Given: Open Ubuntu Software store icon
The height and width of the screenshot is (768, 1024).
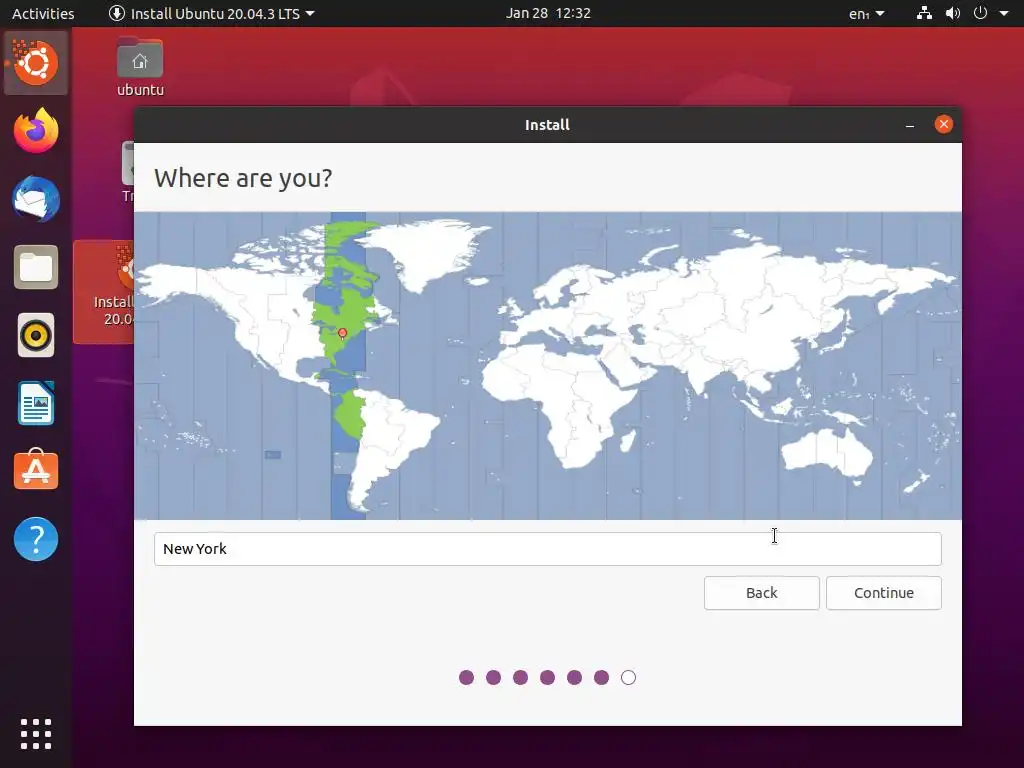Looking at the screenshot, I should point(36,470).
